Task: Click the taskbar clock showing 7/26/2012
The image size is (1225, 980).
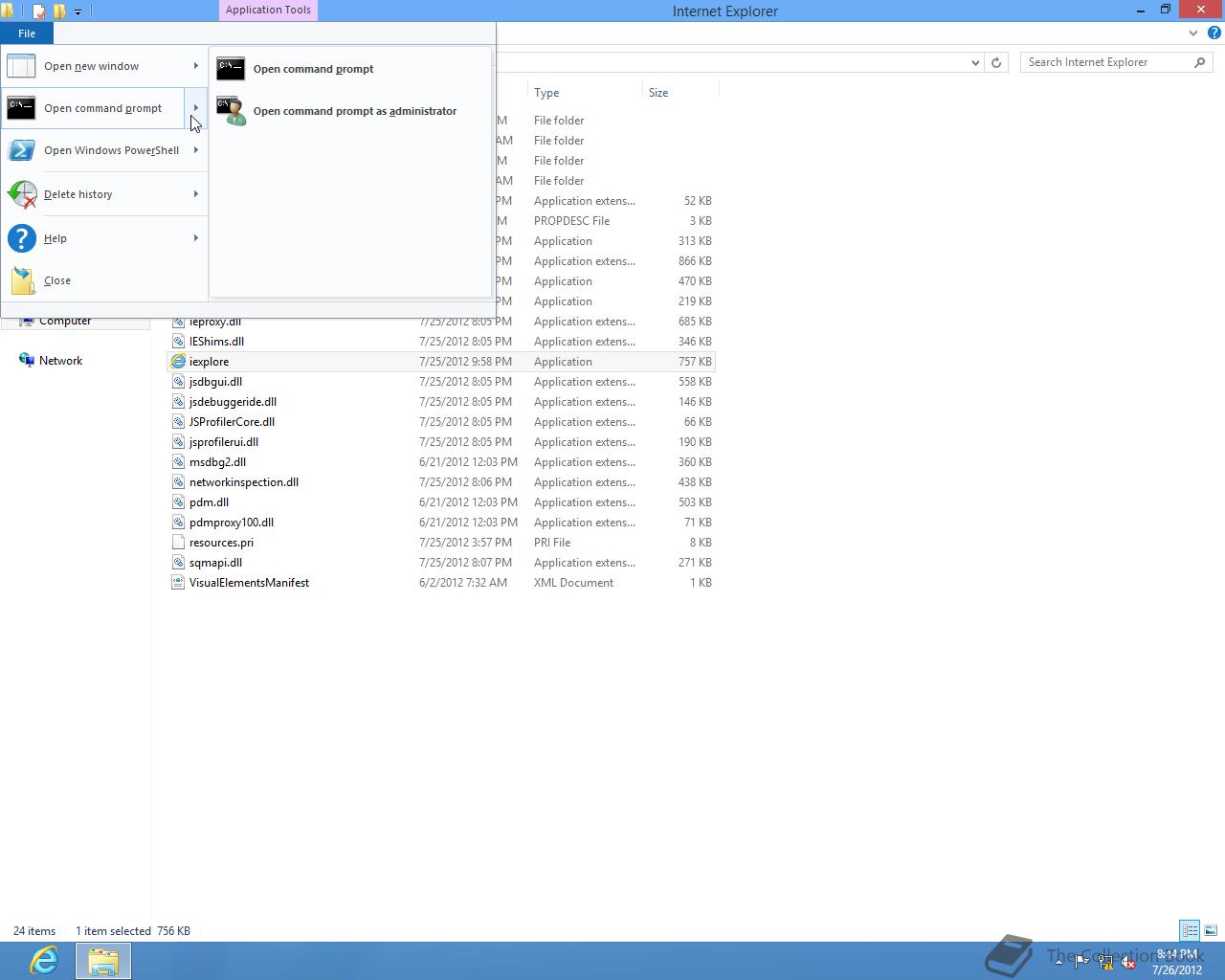Action: click(1176, 962)
